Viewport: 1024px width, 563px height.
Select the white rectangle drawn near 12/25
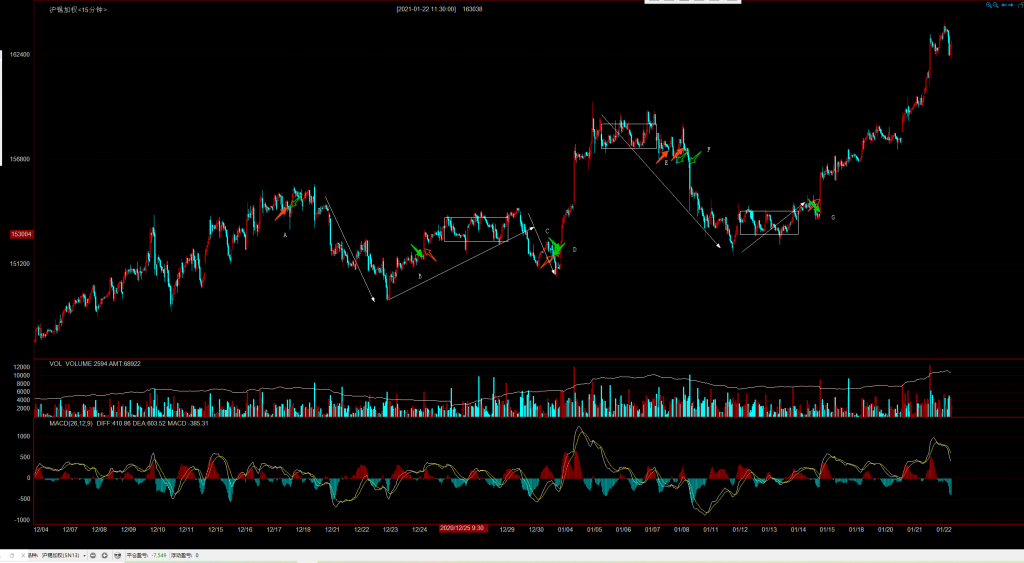point(476,228)
